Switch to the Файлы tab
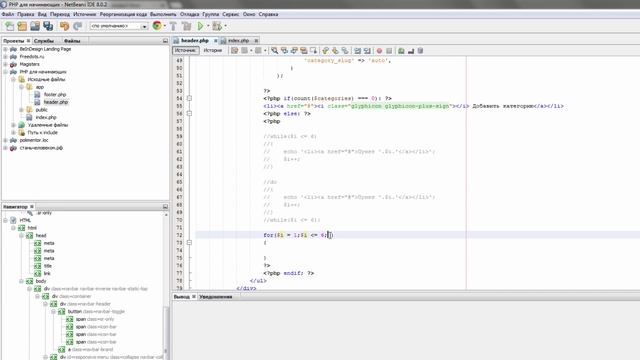The height and width of the screenshot is (360, 640). (x=72, y=41)
